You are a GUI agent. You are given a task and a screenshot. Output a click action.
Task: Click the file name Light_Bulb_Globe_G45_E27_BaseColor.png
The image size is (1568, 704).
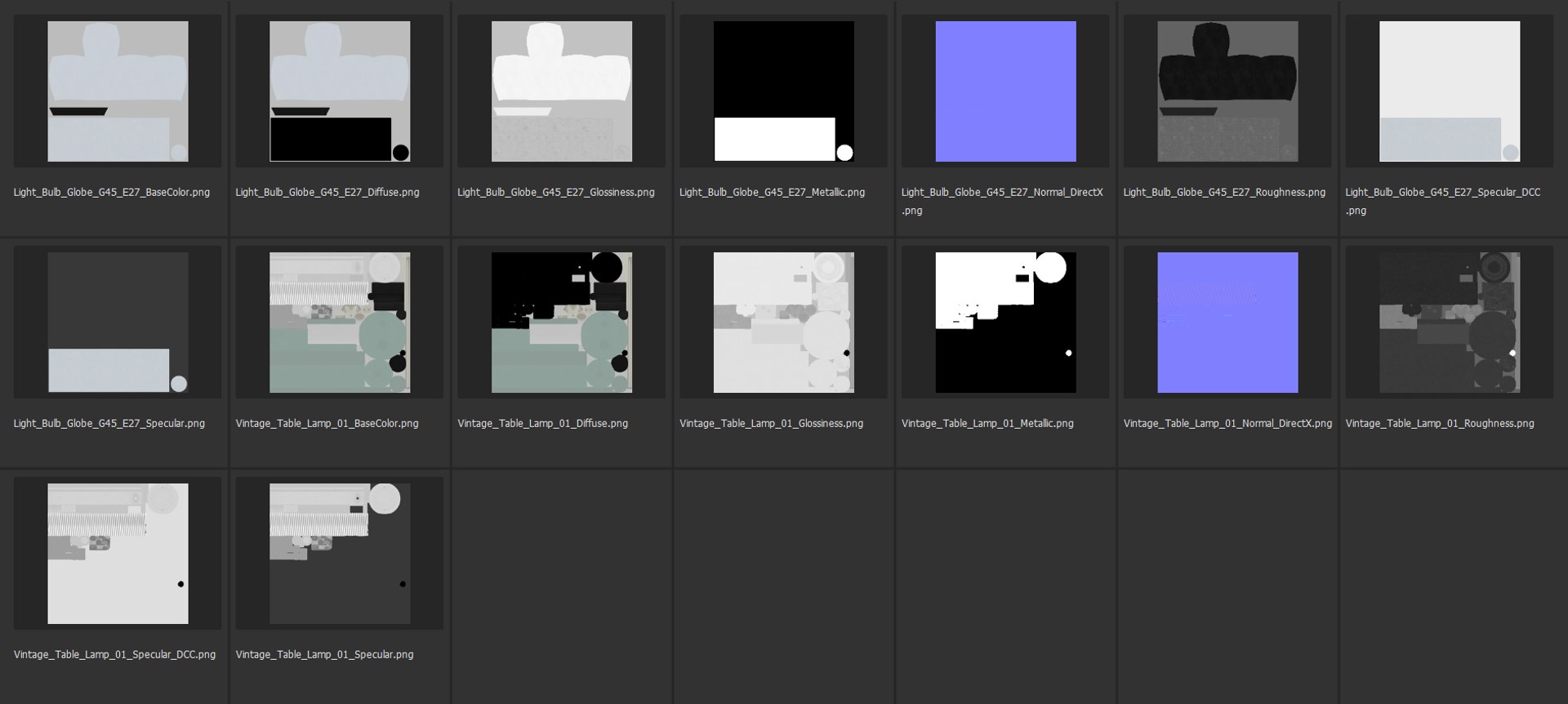tap(112, 193)
